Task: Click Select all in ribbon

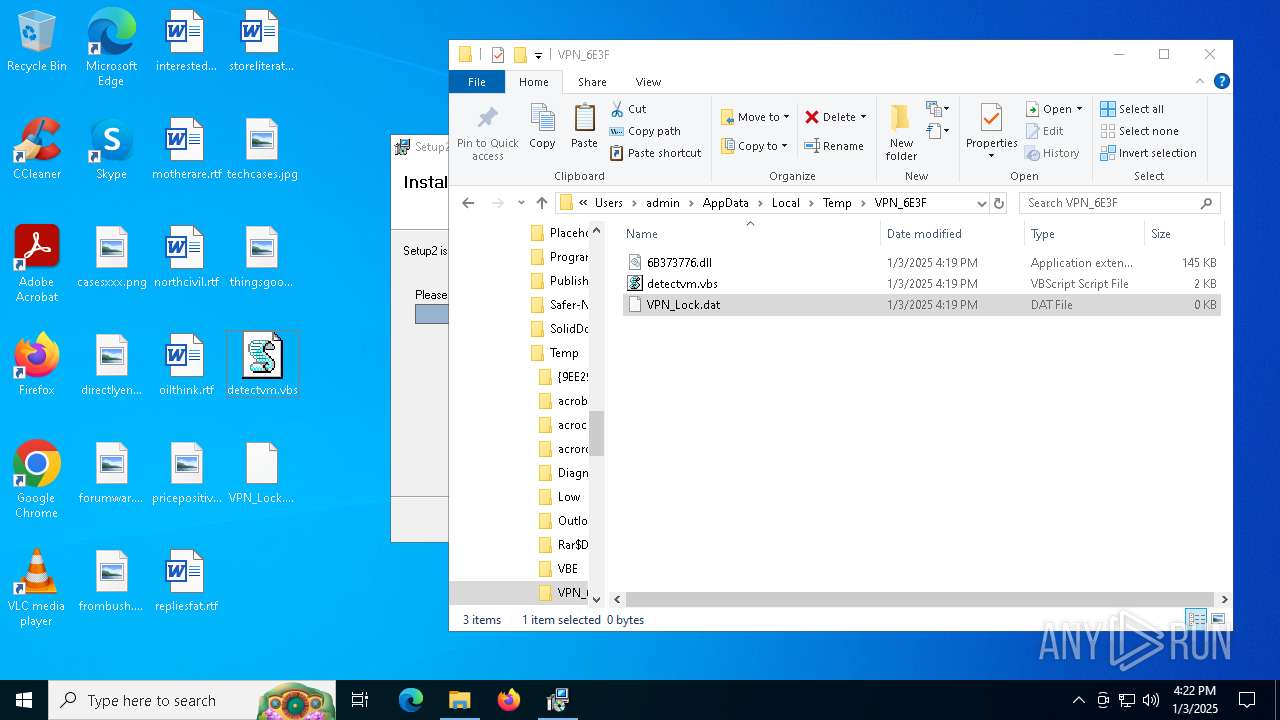Action: coord(1132,109)
